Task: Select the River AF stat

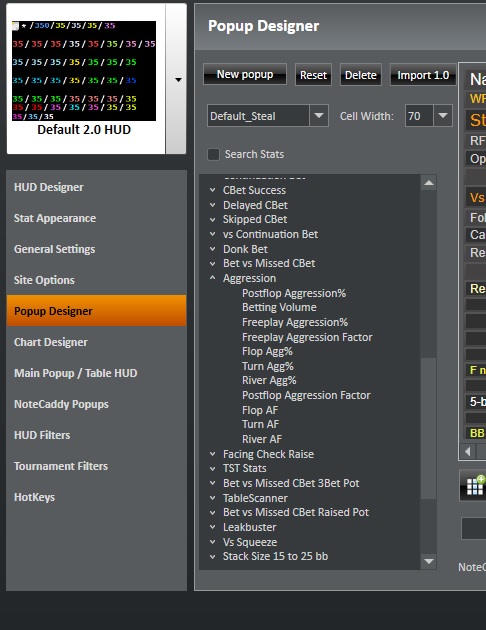Action: (x=262, y=439)
